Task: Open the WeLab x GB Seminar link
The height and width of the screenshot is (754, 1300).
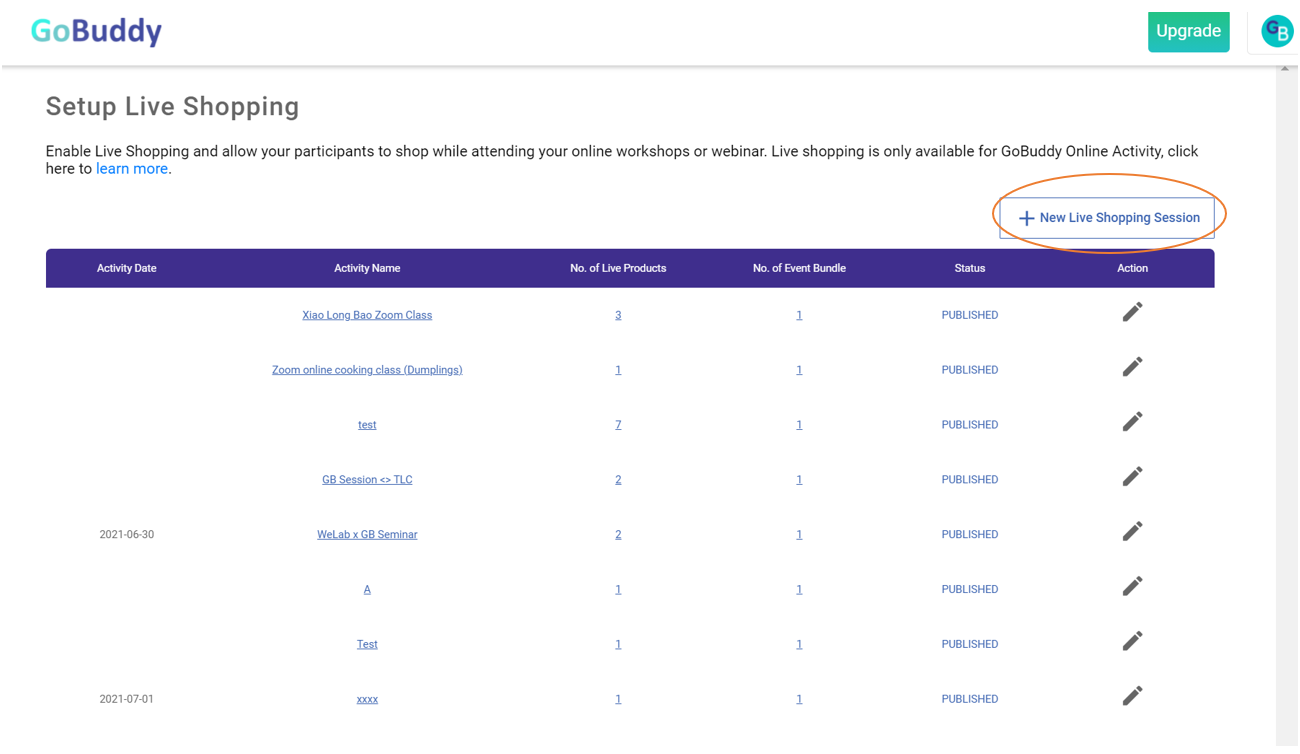Action: click(x=367, y=535)
